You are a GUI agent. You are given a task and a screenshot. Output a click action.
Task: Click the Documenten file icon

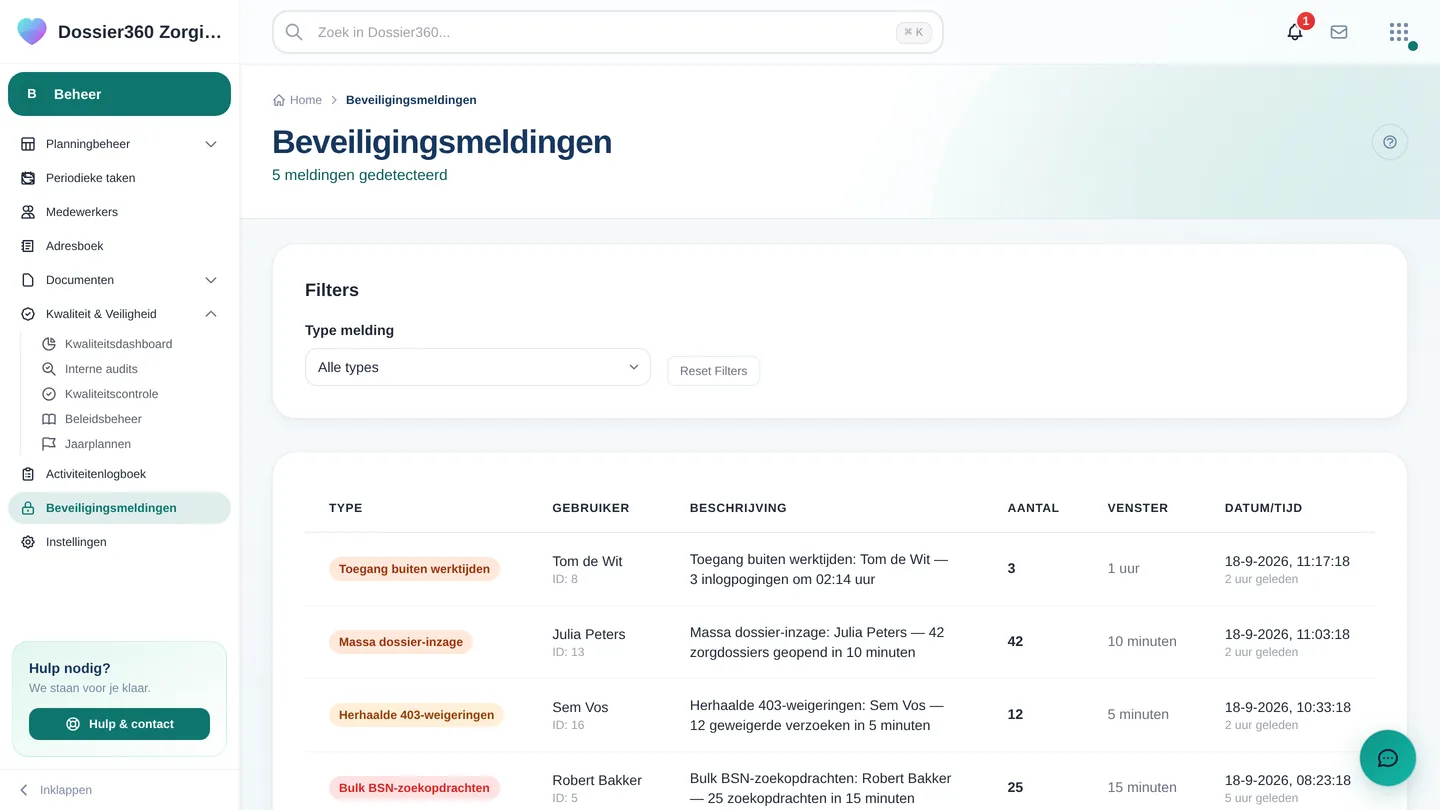[28, 280]
